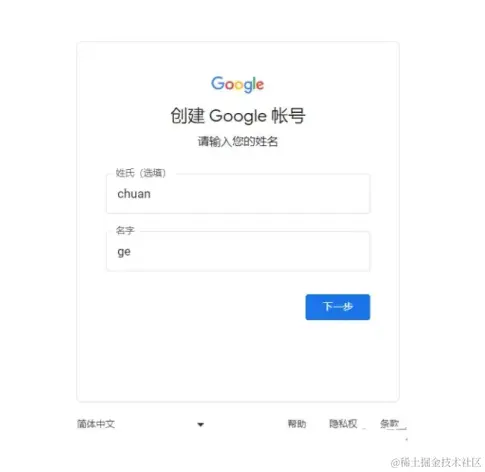485x472 pixels.
Task: Open the 隐私权 privacy link
Action: (x=343, y=424)
